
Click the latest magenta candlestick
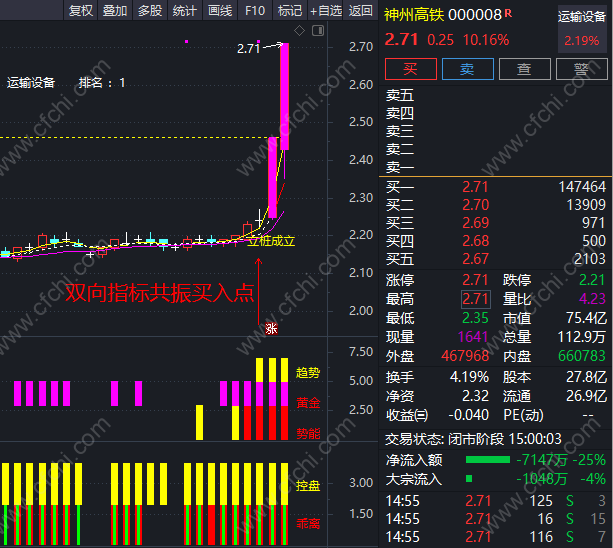(285, 96)
